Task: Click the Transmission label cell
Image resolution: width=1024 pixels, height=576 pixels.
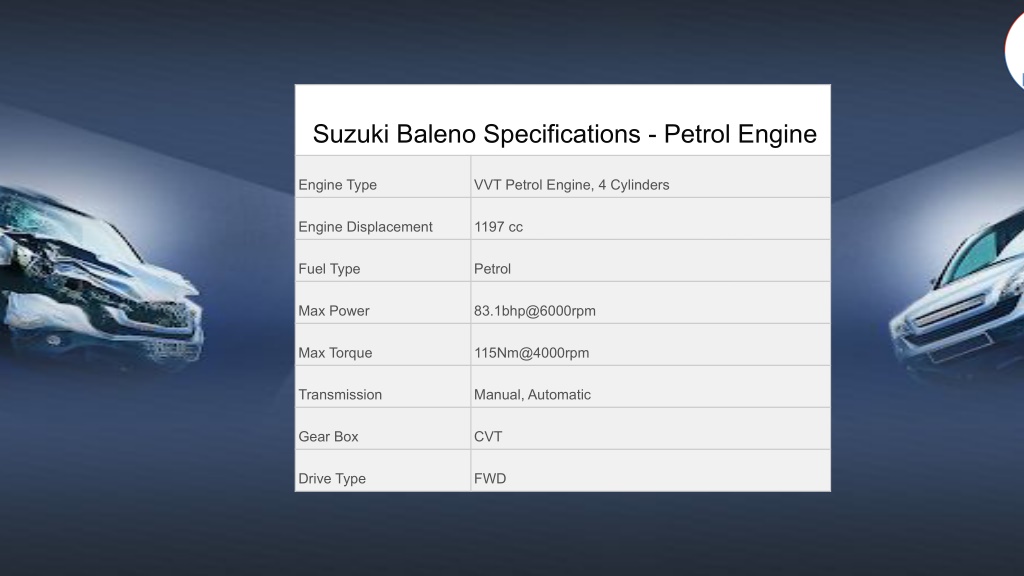Action: [x=383, y=386]
